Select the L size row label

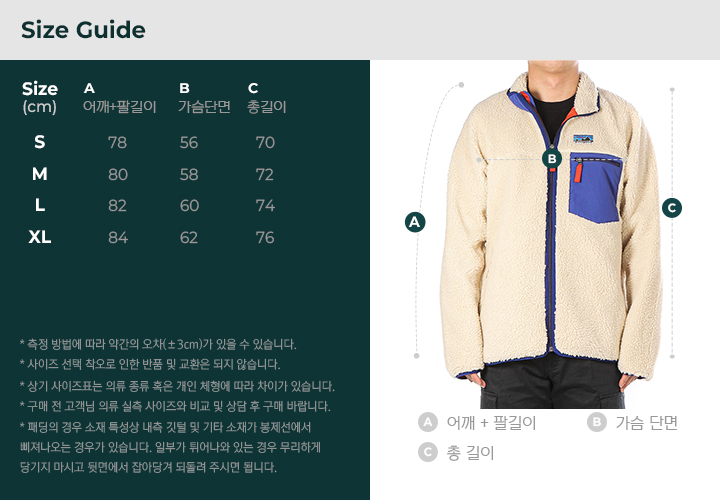(x=40, y=205)
